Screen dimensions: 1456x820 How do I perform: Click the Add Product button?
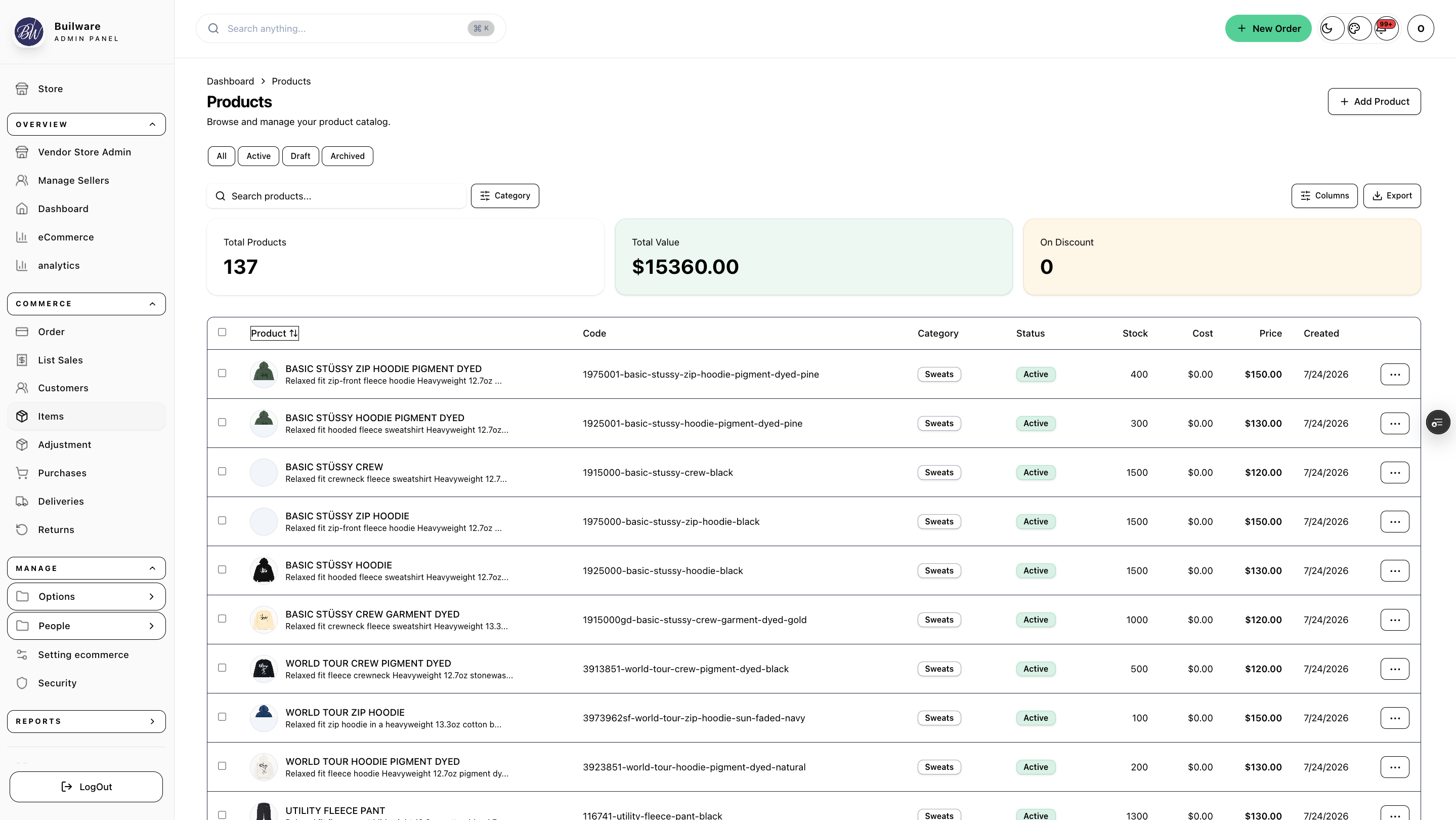[x=1374, y=102]
